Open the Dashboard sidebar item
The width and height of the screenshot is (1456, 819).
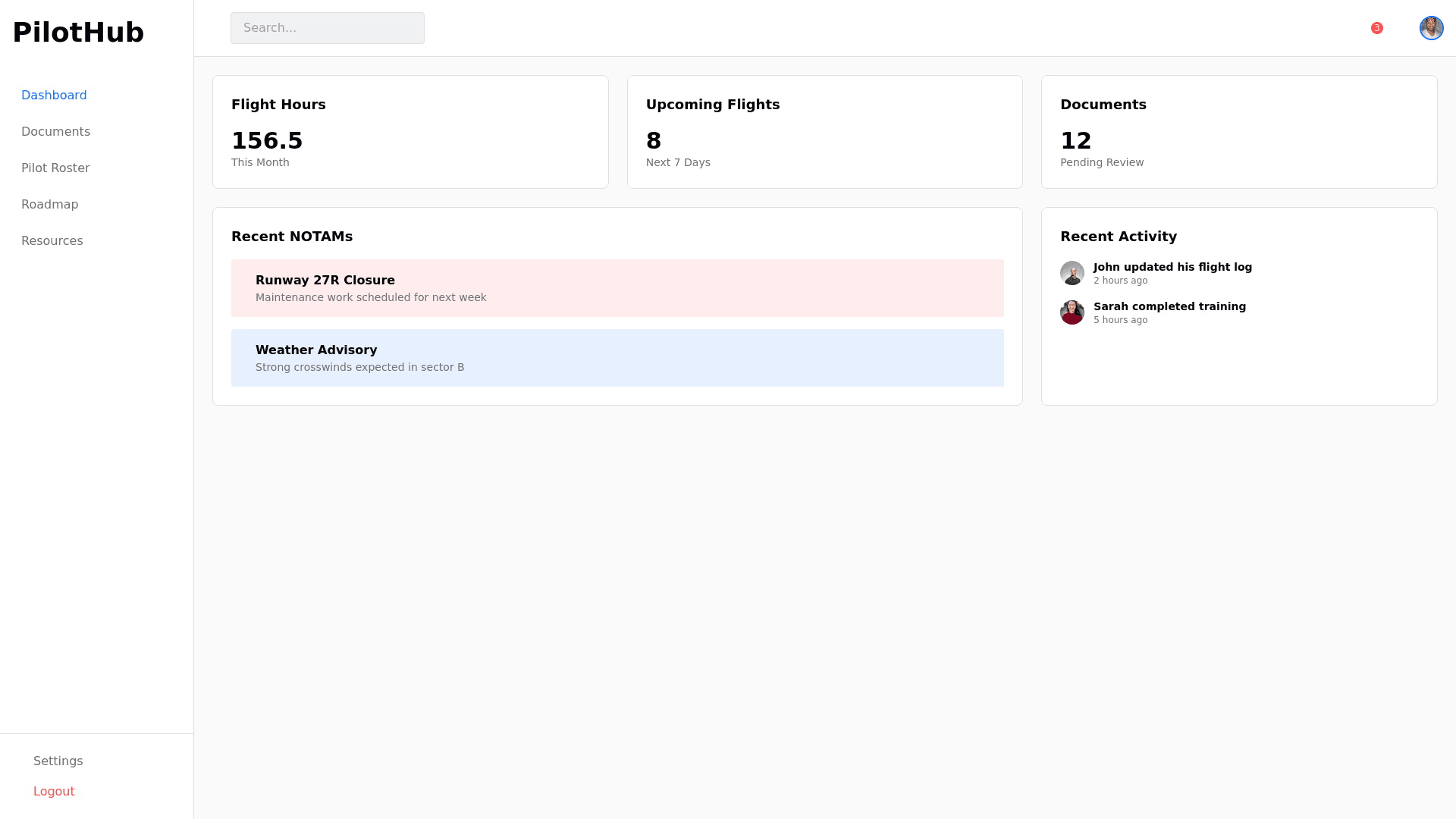pos(54,96)
